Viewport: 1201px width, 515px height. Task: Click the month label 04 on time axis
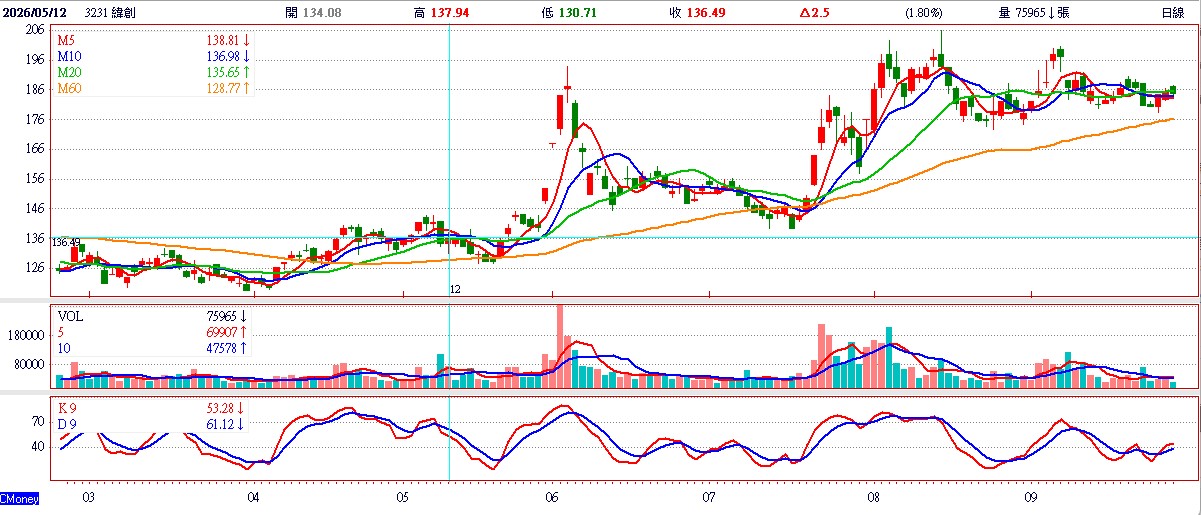[253, 497]
